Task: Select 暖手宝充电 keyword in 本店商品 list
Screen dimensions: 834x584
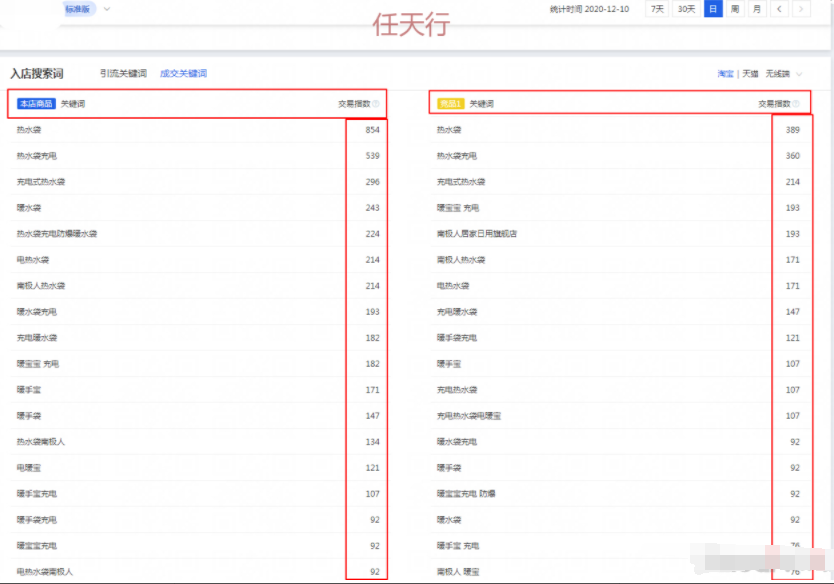Action: tap(37, 494)
